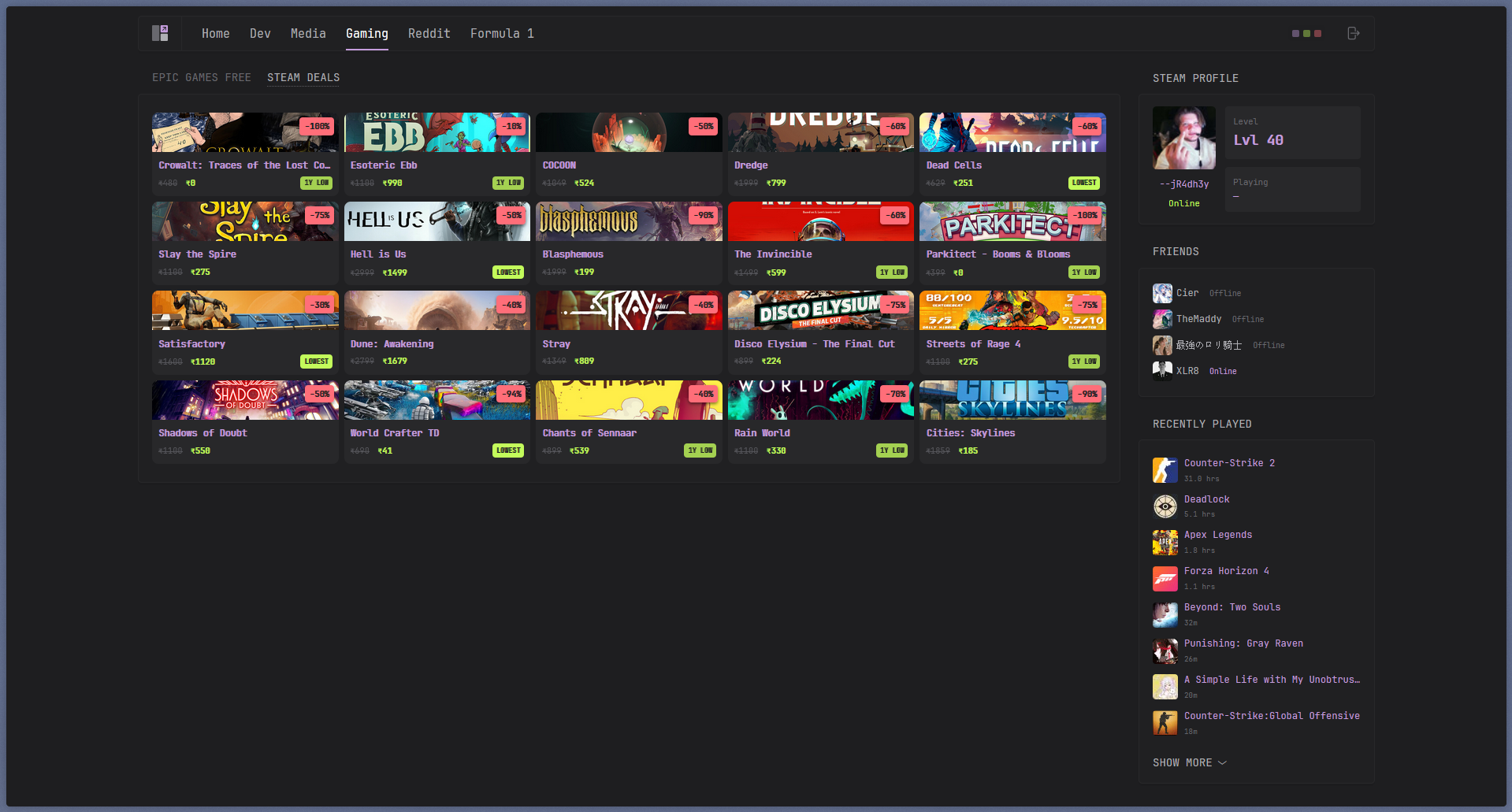
Task: Click the logout icon in the top bar
Action: [x=1354, y=33]
